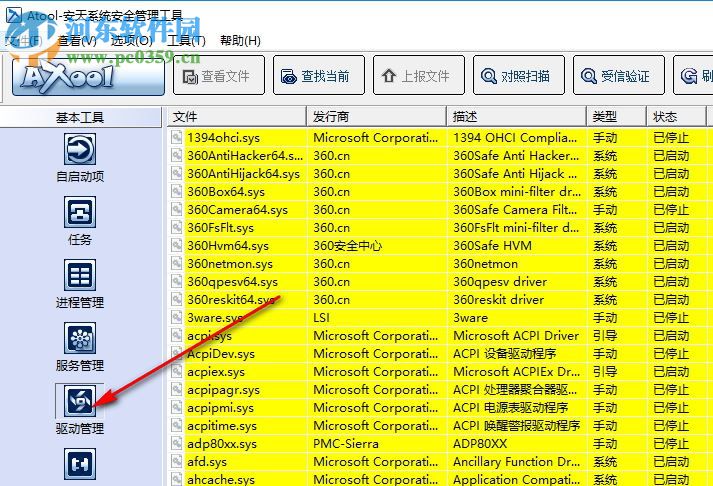Viewport: 713px width, 486px height.
Task: Click the 360安全中心 publisher cell
Action: 347,246
